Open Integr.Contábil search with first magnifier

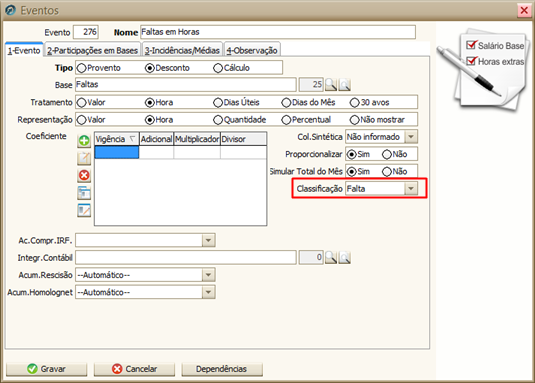click(331, 257)
